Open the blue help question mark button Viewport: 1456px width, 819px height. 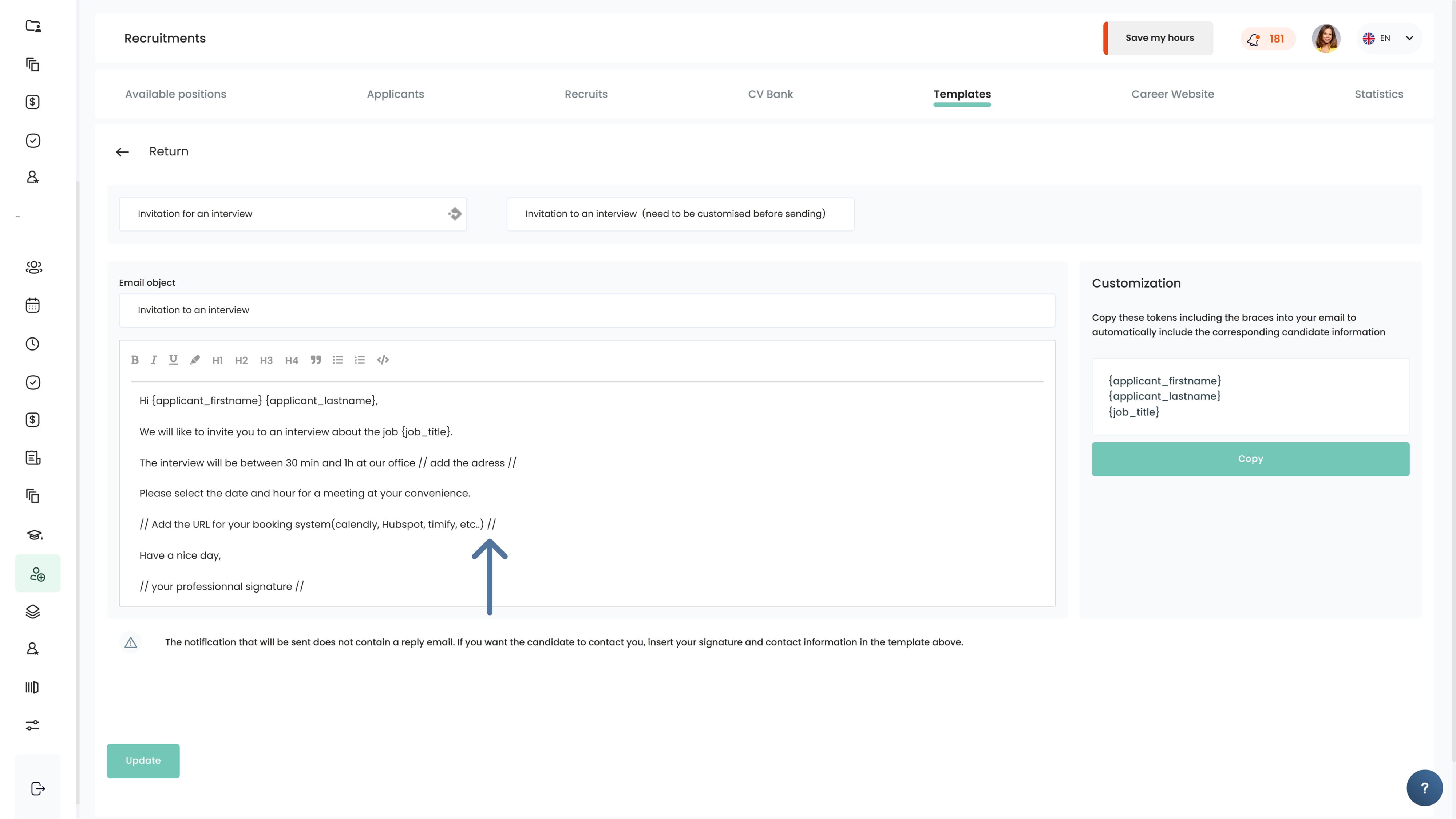click(x=1424, y=788)
